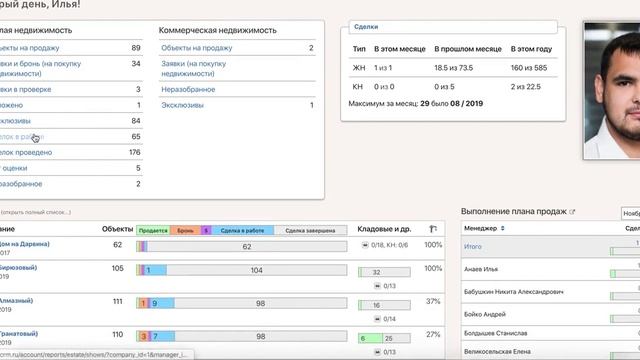Select manager Анаев Илья
640x360 pixels.
click(481, 269)
